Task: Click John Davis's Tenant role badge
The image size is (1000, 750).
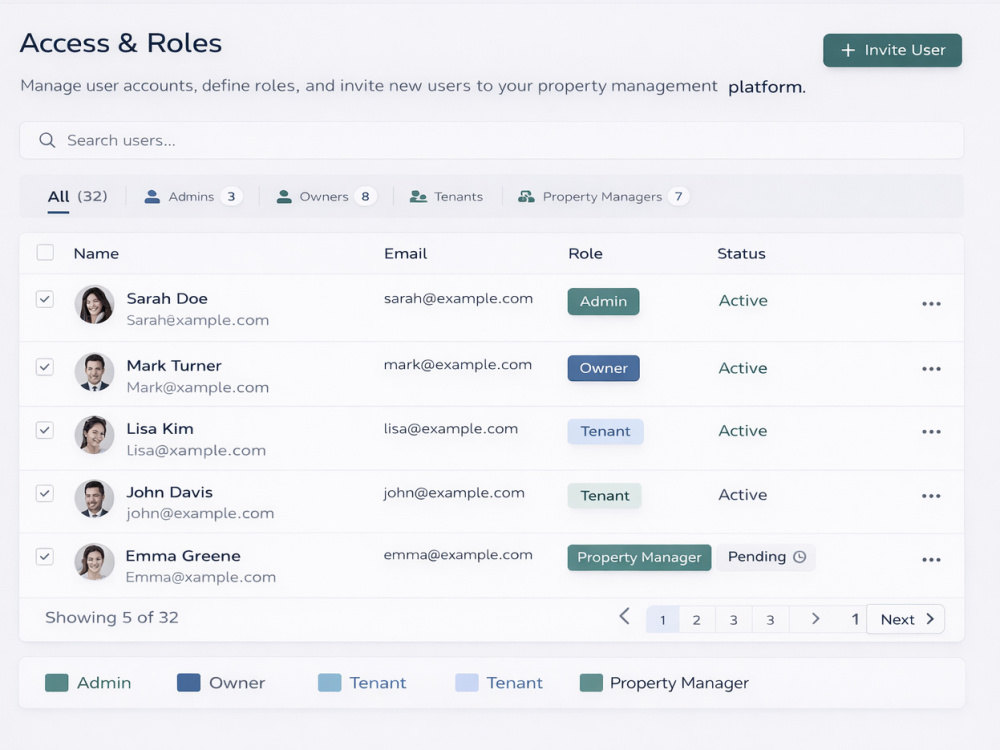Action: click(x=605, y=496)
